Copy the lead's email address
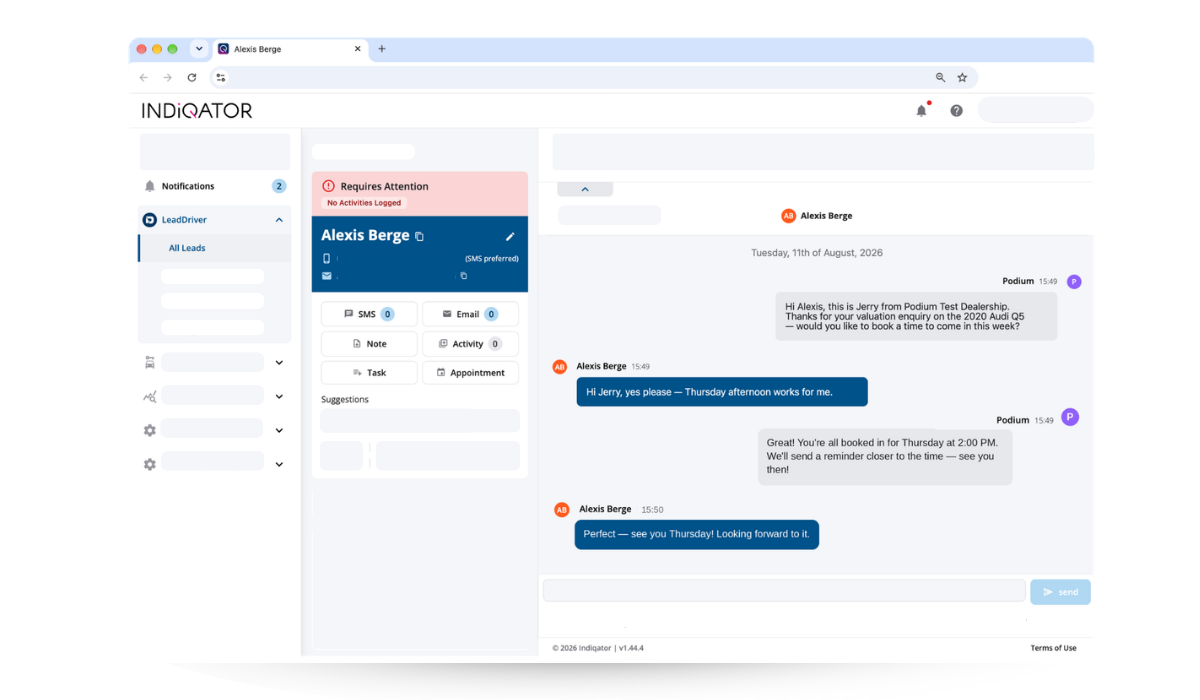Image resolution: width=1200 pixels, height=700 pixels. [463, 276]
